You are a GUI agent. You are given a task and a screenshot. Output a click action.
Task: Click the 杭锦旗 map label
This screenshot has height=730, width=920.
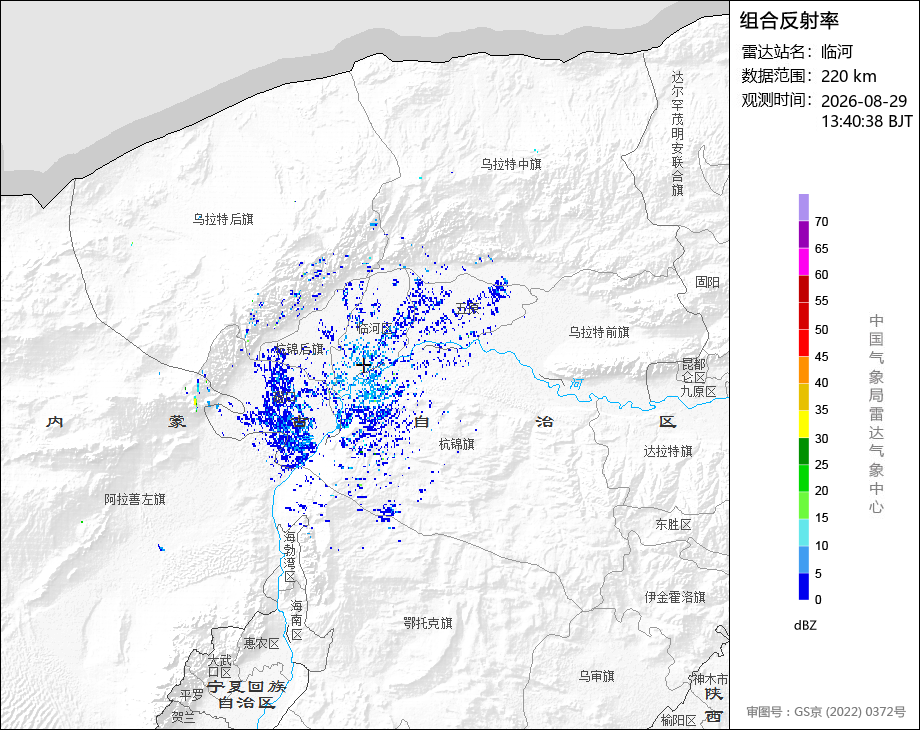[456, 445]
